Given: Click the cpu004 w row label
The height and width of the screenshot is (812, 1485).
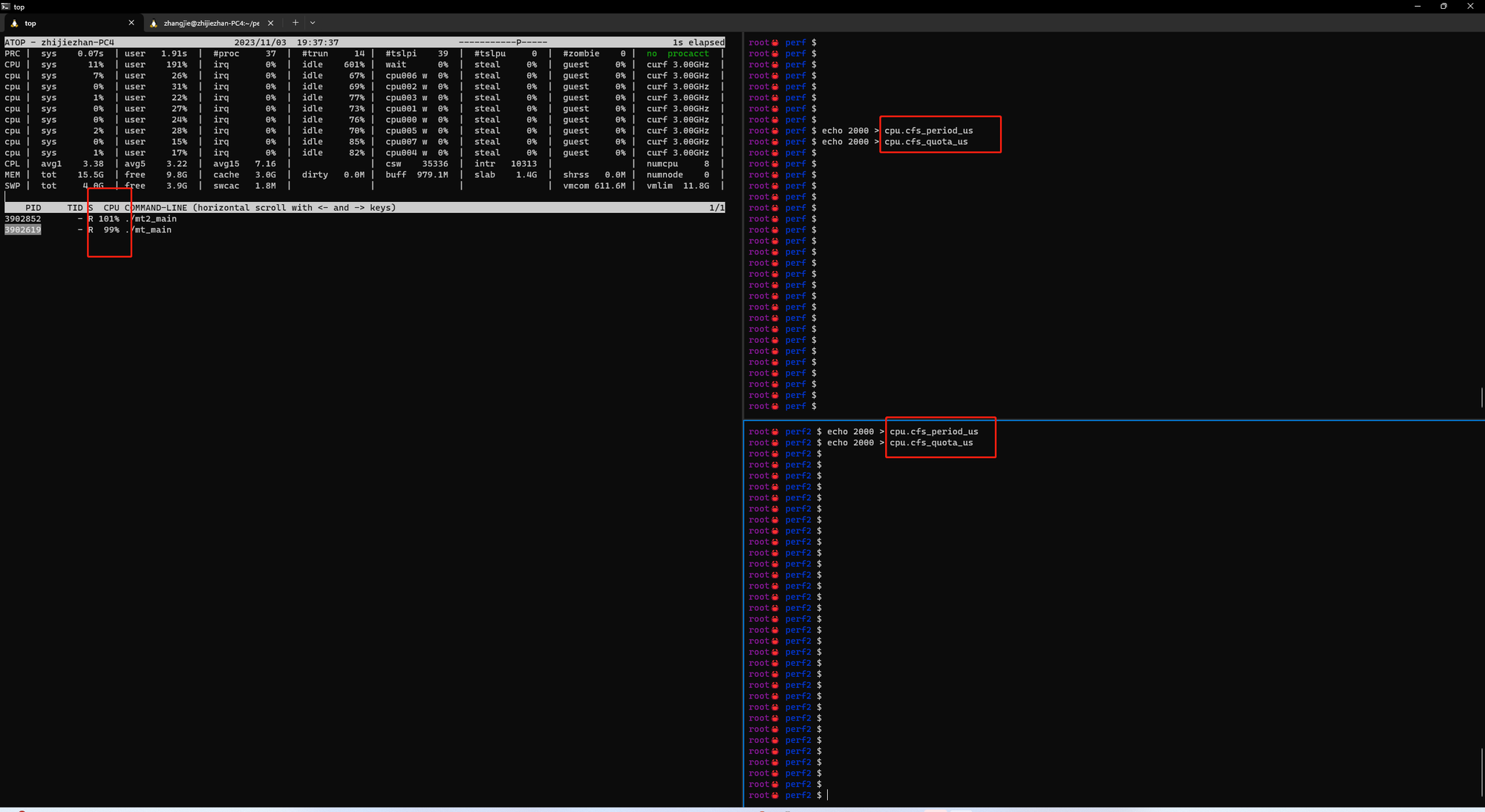Looking at the screenshot, I should pos(406,153).
